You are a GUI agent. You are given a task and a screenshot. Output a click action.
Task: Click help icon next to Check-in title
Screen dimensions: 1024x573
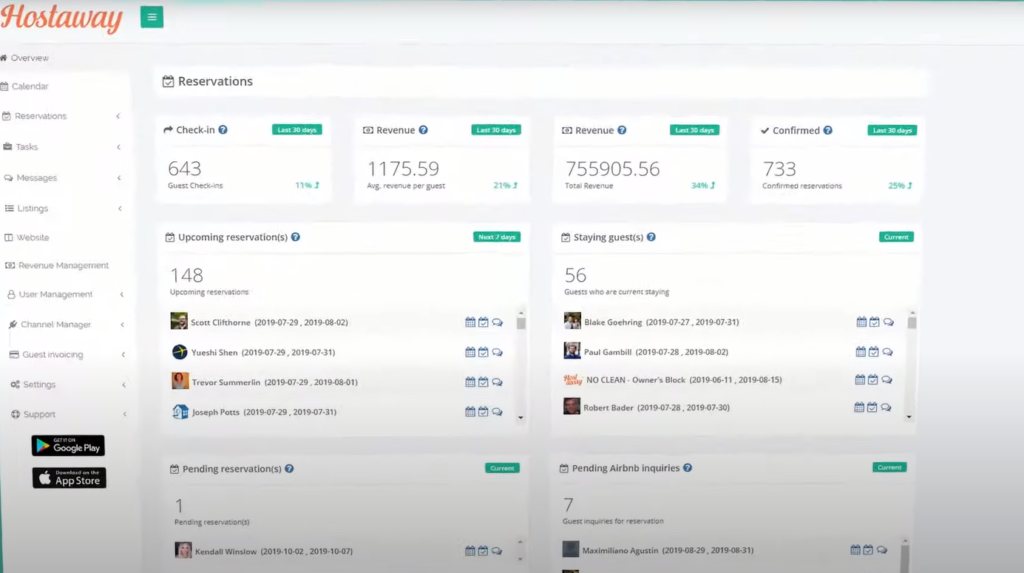pos(223,130)
